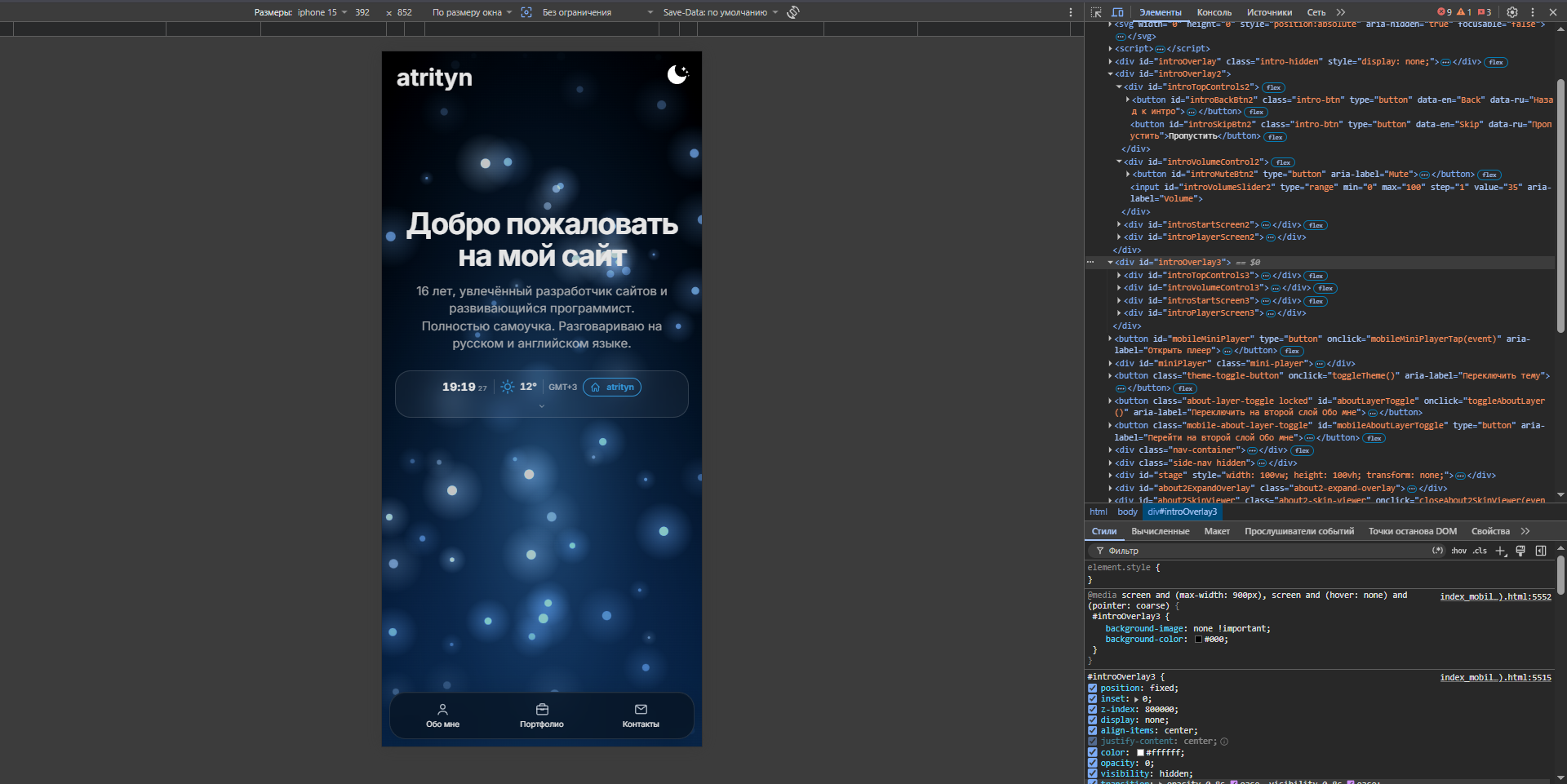Uncheck the opacity: 0 declaration

pyautogui.click(x=1092, y=764)
